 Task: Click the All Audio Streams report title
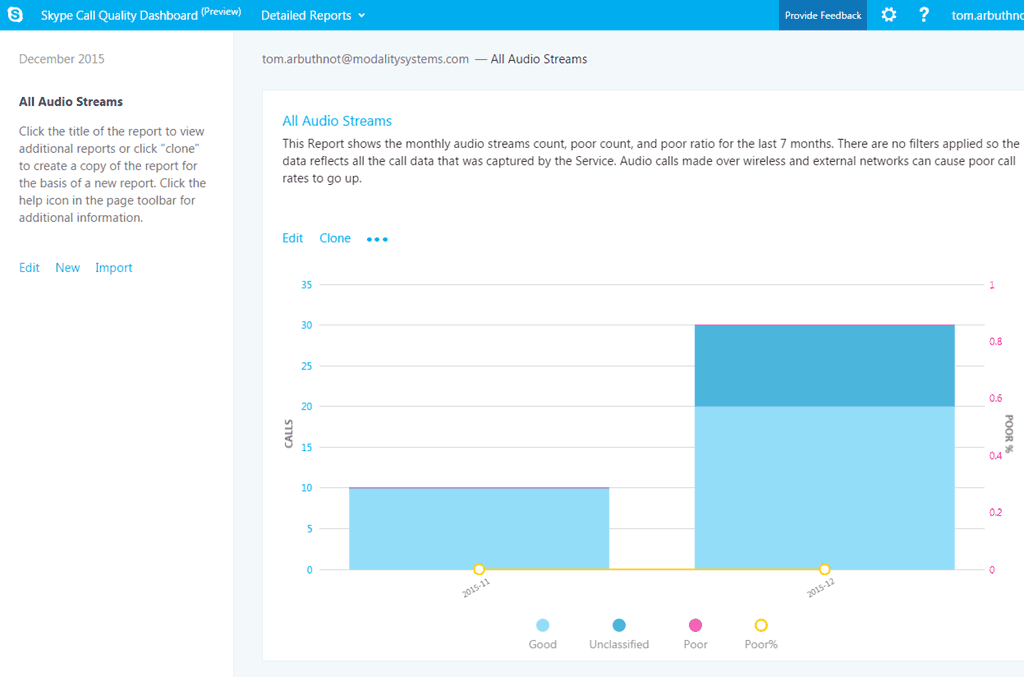[x=337, y=121]
